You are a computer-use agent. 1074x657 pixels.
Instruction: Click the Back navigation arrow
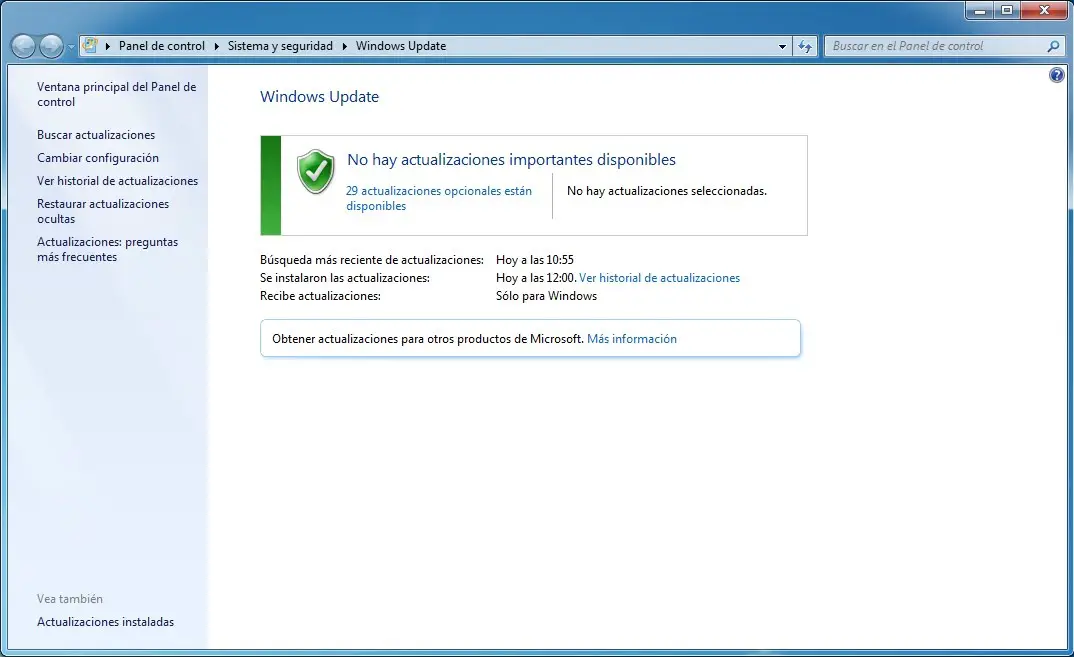coord(23,46)
